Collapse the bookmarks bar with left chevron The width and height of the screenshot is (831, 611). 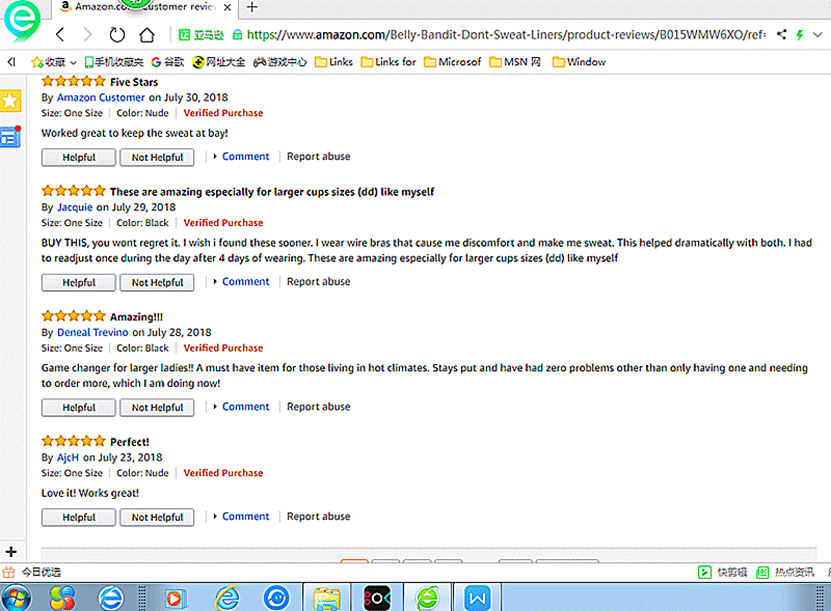(11, 62)
